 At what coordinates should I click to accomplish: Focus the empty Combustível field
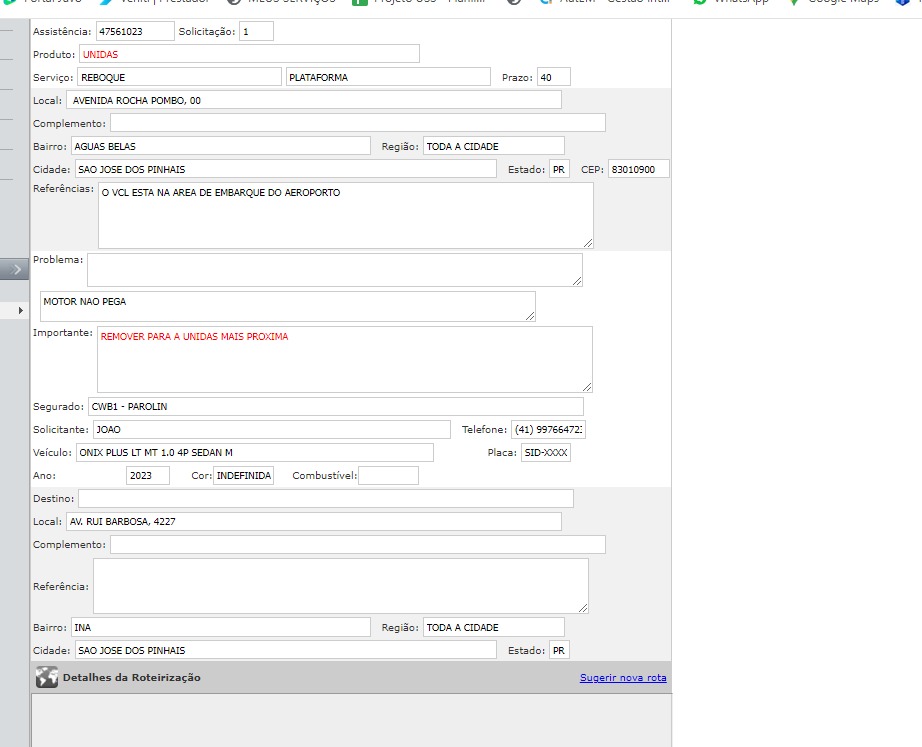point(388,475)
